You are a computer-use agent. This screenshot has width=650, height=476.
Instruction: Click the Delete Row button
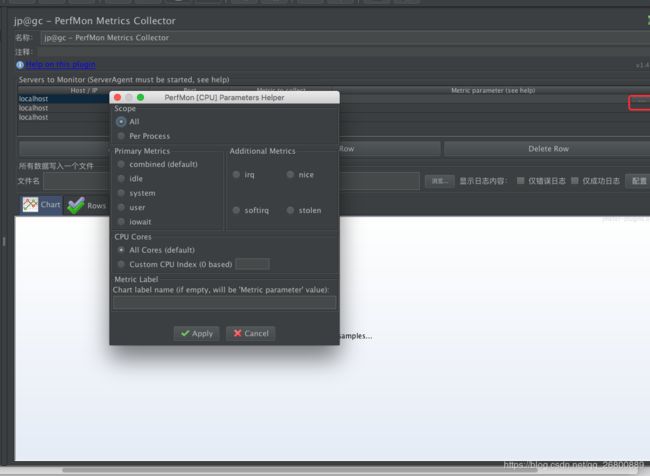point(548,149)
